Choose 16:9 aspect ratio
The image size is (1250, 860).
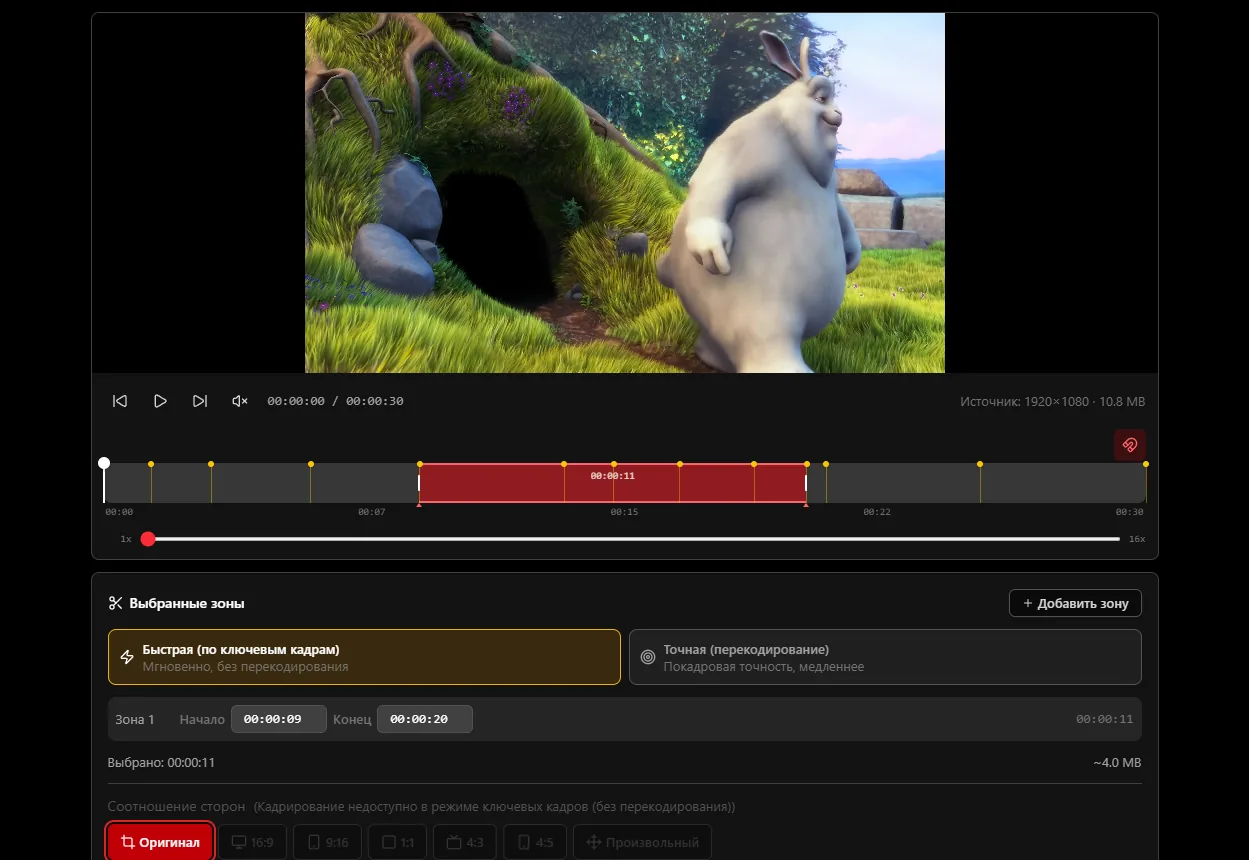pyautogui.click(x=253, y=842)
